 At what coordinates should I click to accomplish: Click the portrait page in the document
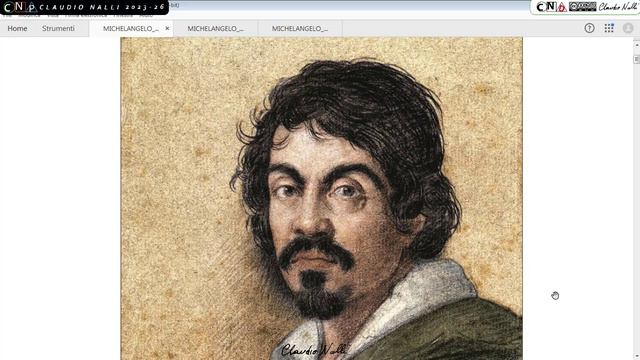tap(321, 198)
